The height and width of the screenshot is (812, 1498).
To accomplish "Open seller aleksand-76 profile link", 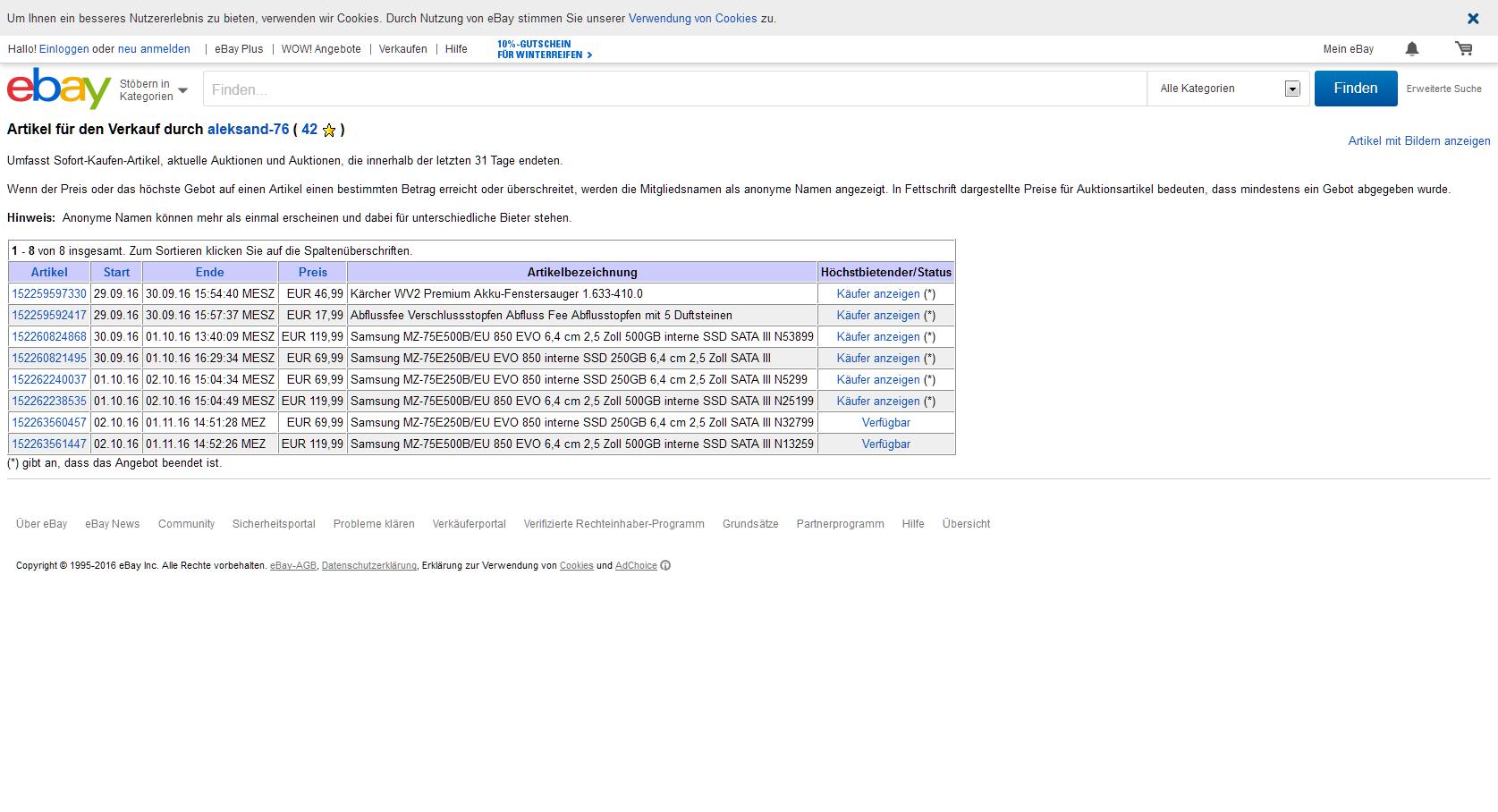I will point(249,129).
